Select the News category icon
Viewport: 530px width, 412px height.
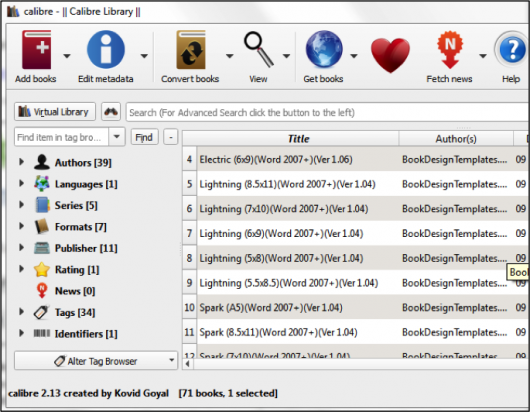point(42,291)
